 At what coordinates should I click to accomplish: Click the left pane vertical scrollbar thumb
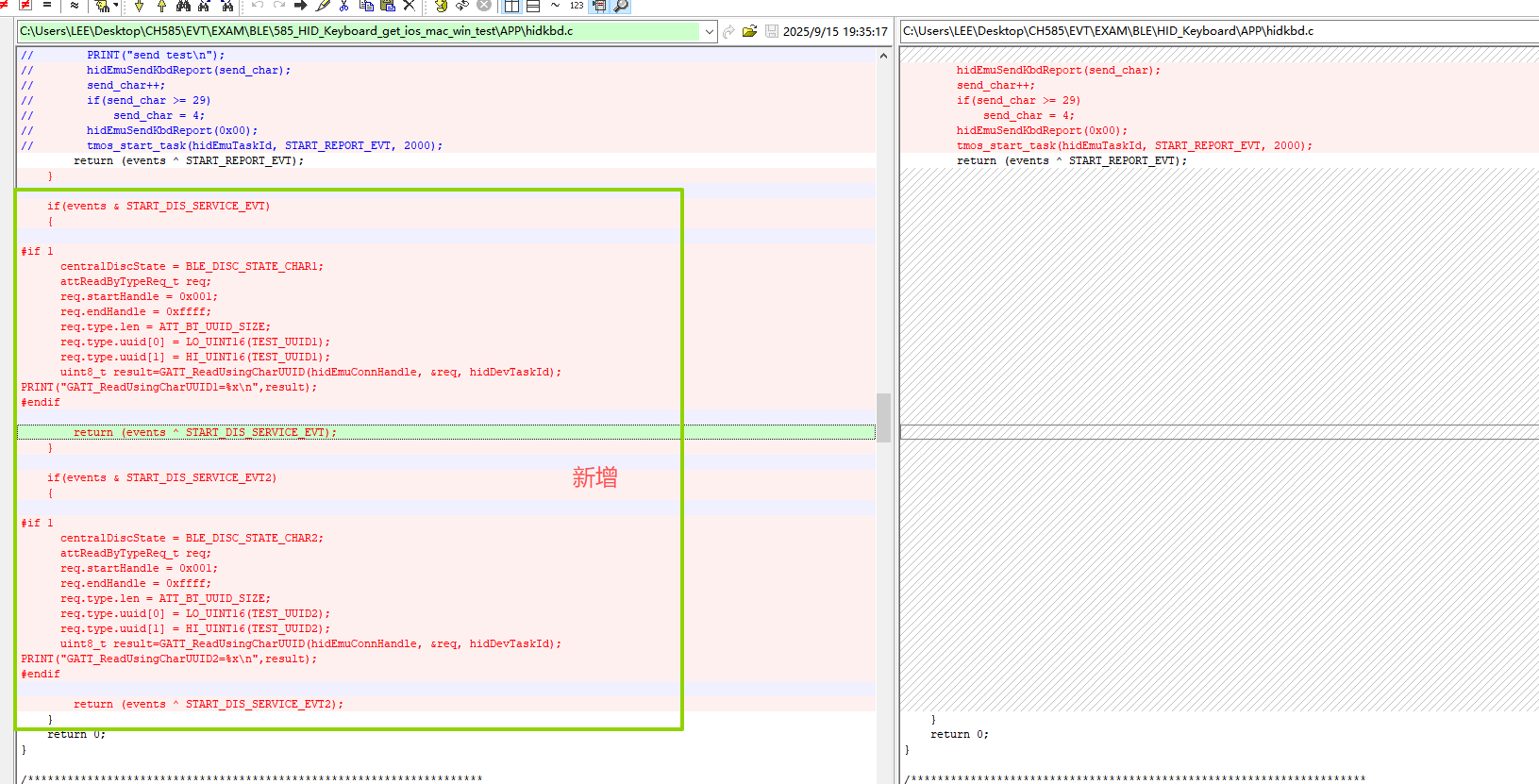[x=883, y=417]
